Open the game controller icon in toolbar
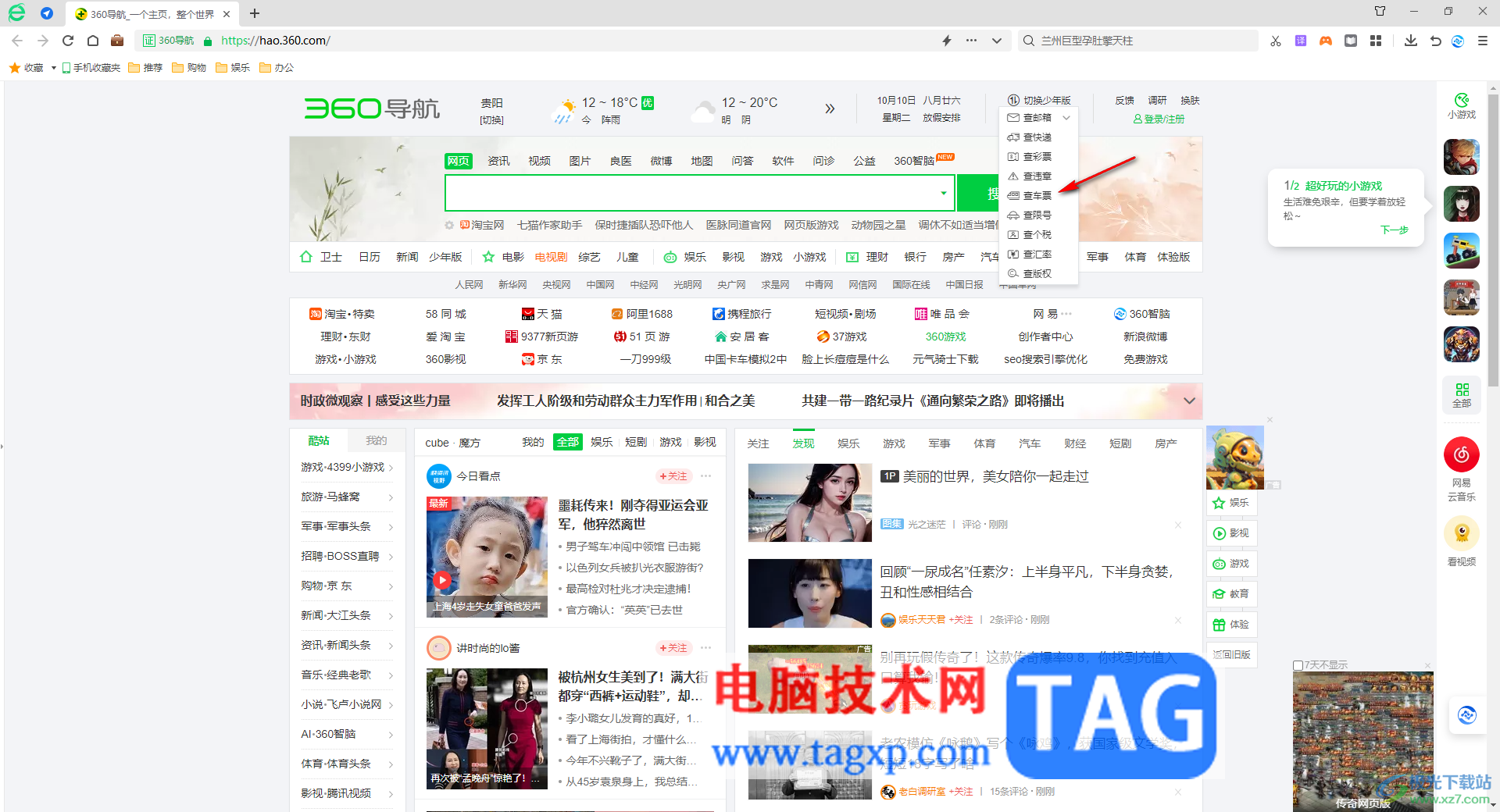Image resolution: width=1500 pixels, height=812 pixels. tap(1326, 41)
